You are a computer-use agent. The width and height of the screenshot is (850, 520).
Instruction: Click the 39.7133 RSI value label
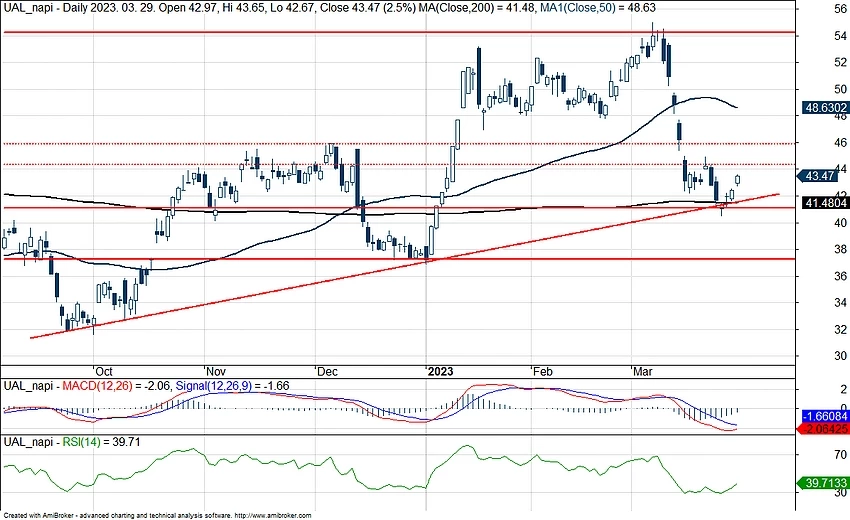(823, 483)
